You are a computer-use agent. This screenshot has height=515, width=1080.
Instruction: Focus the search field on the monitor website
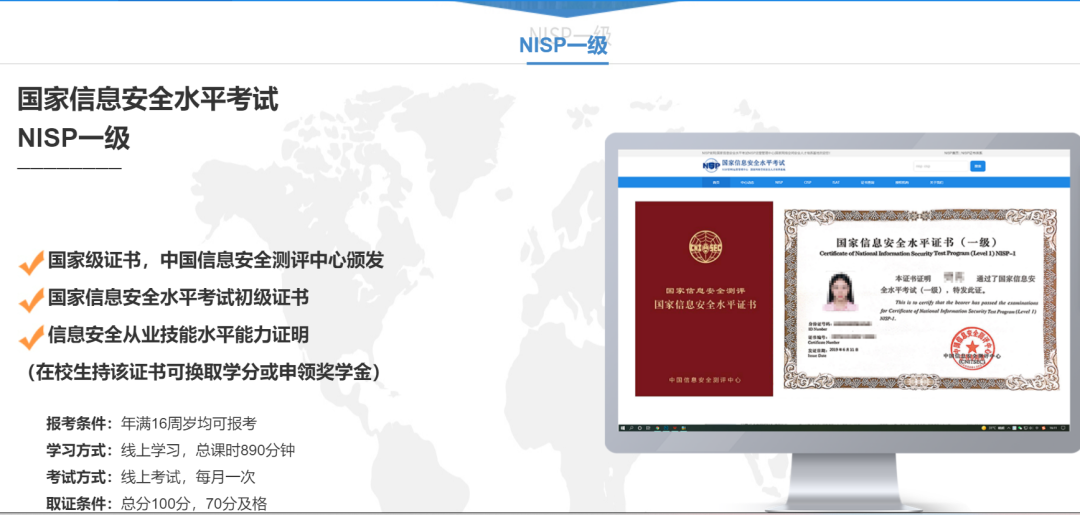click(x=941, y=166)
